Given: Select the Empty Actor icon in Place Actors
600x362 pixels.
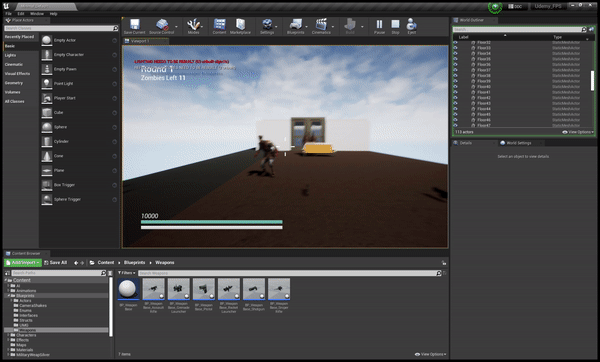Looking at the screenshot, I should (47, 40).
